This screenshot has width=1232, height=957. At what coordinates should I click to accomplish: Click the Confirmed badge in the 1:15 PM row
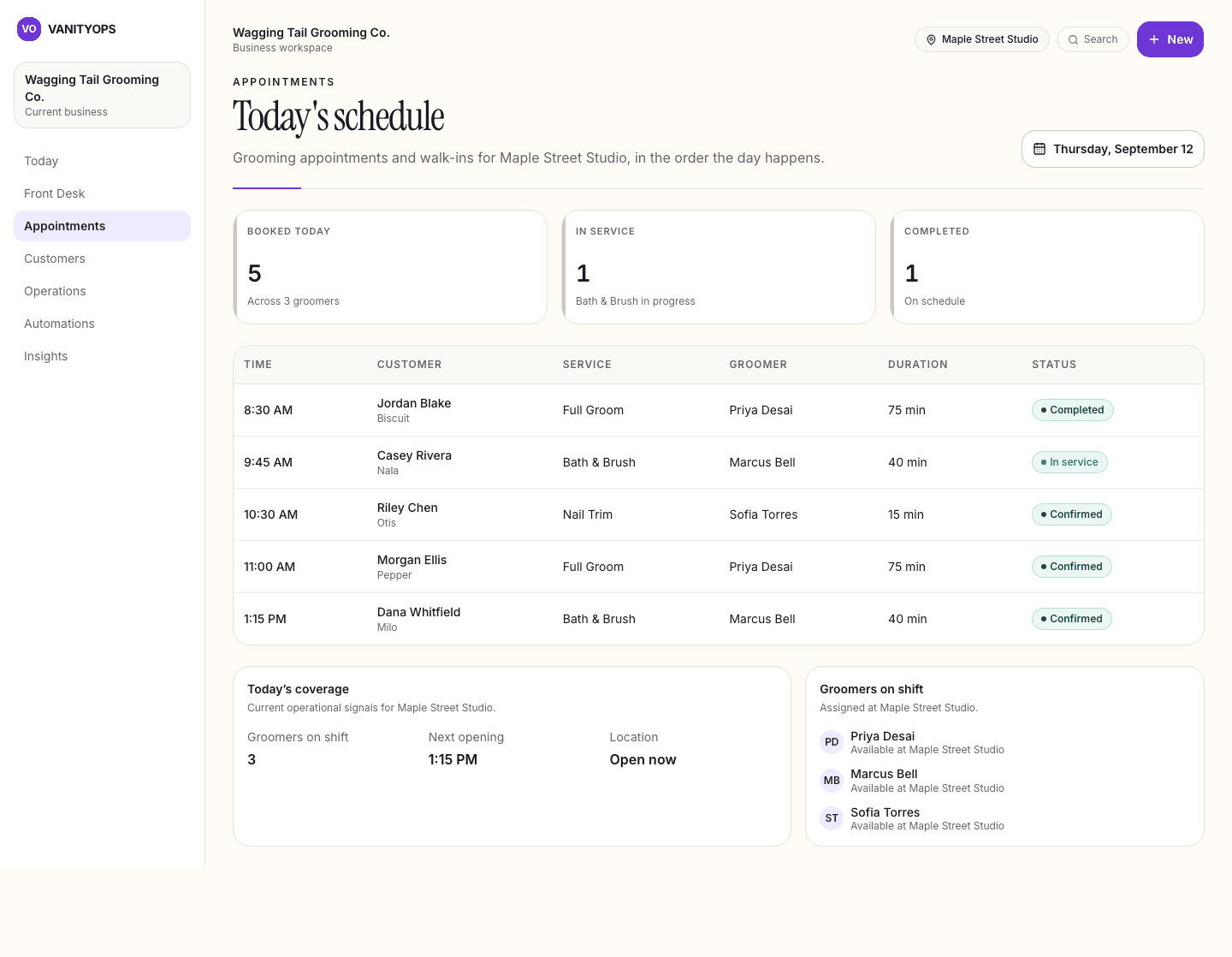tap(1071, 619)
